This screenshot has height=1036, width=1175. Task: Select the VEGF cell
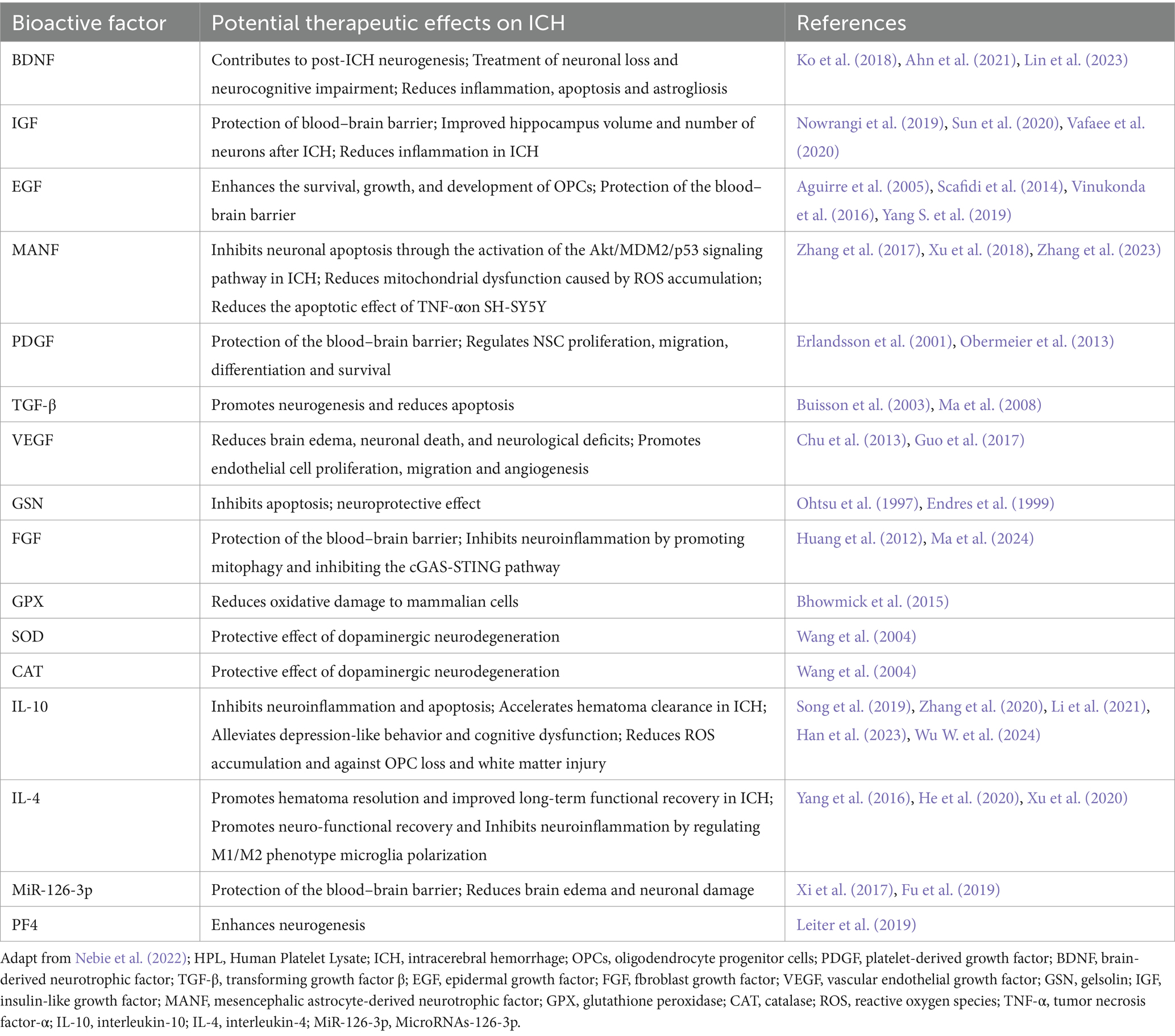click(x=100, y=454)
